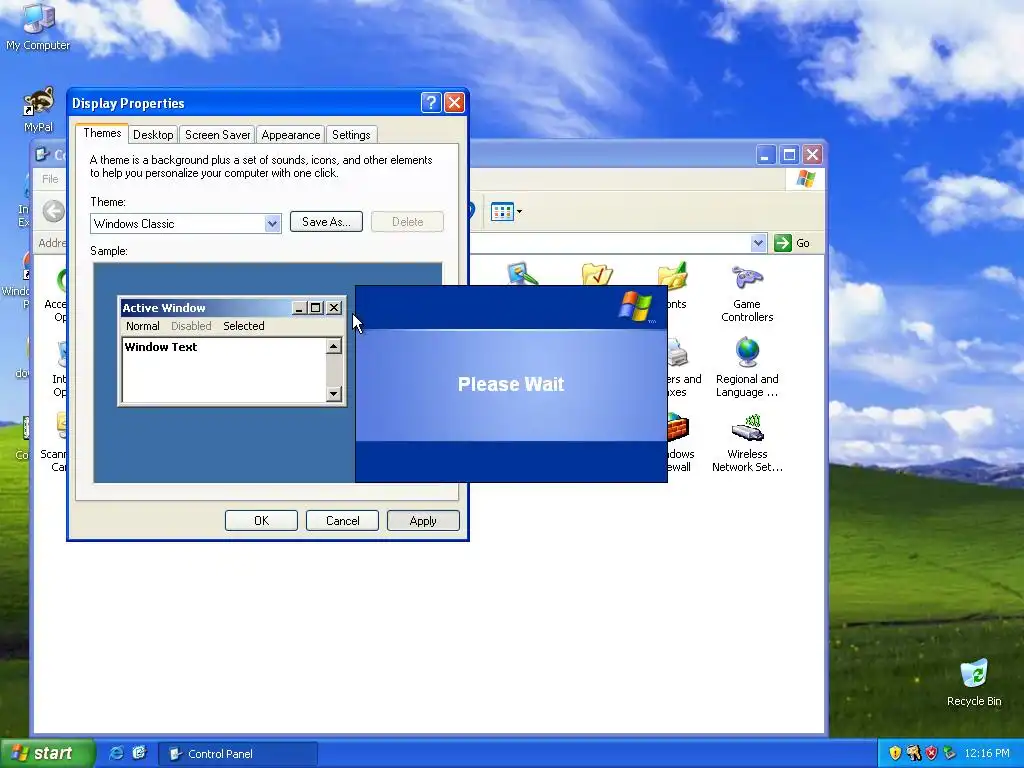Open the Appearance tab
Screen dimensions: 1024x768
[x=291, y=135]
